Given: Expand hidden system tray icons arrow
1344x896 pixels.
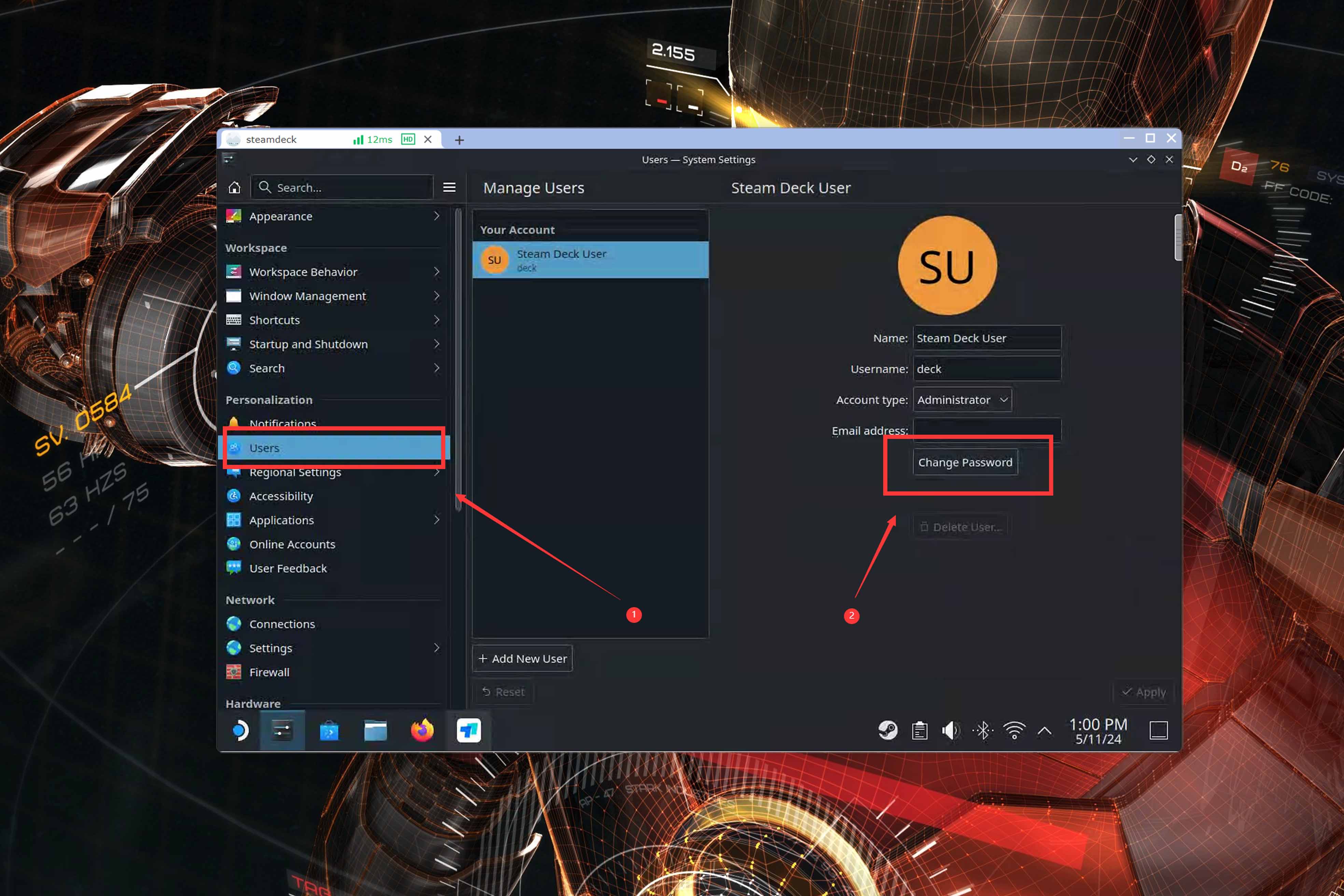Looking at the screenshot, I should (1045, 730).
